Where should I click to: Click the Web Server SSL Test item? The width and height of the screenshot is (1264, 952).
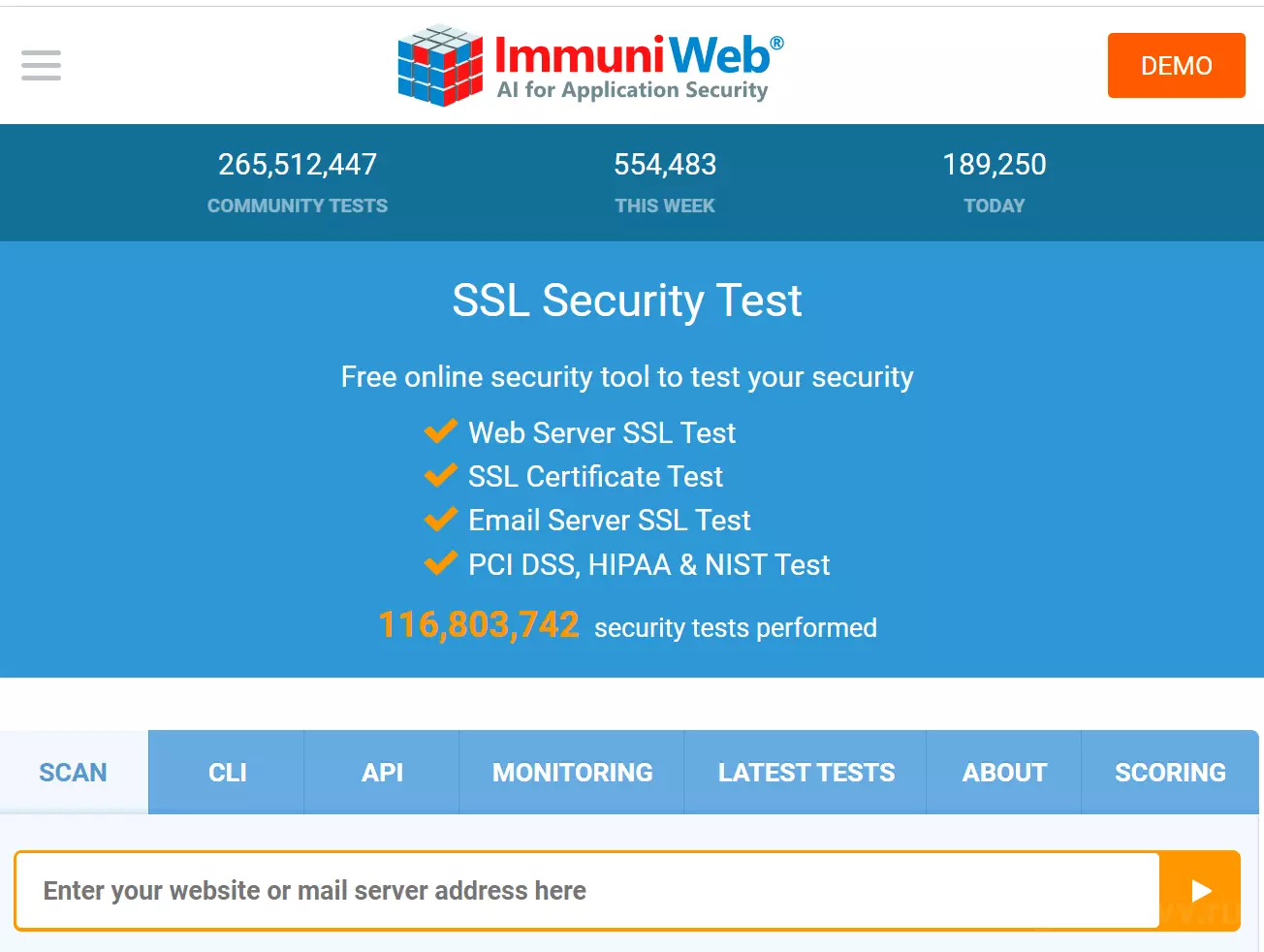click(602, 433)
